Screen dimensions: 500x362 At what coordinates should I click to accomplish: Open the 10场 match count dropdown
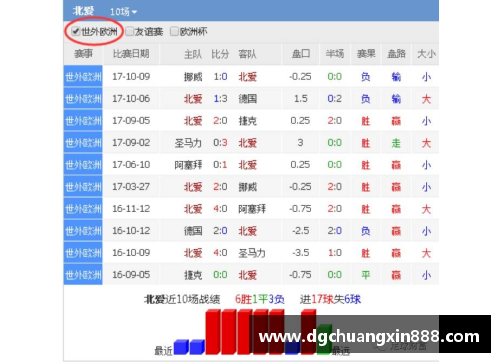click(x=123, y=12)
